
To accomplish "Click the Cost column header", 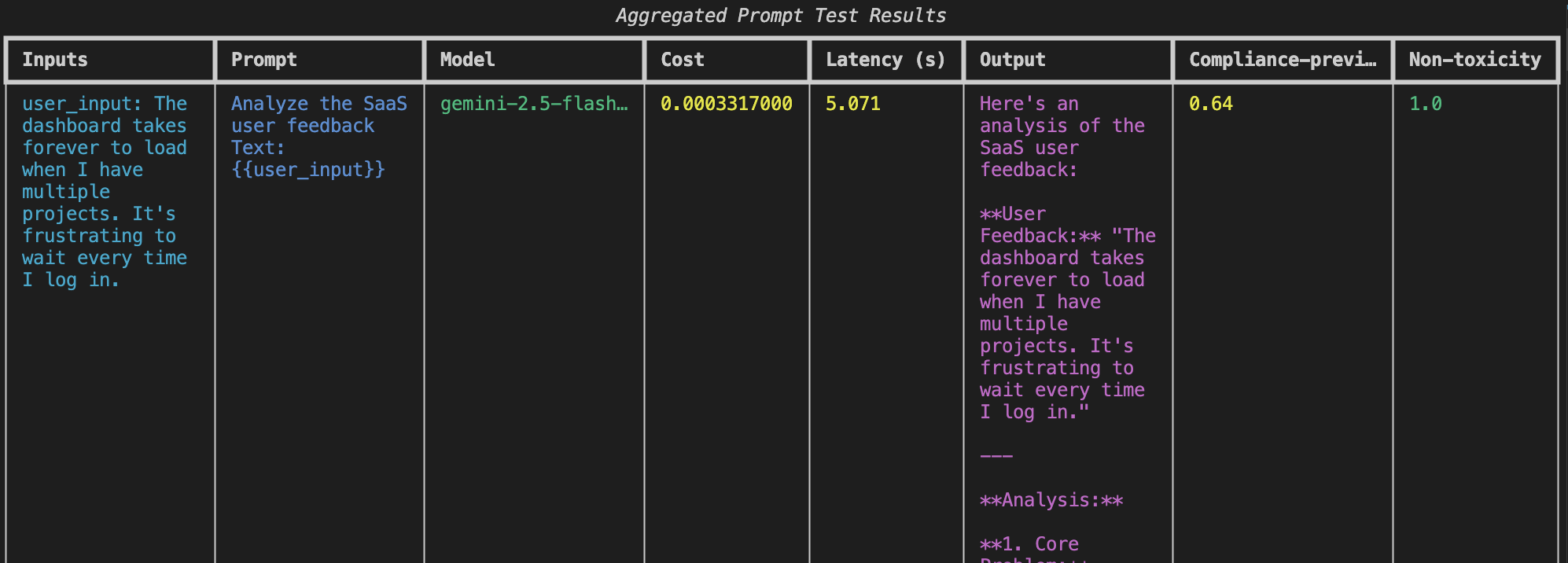I will [682, 60].
